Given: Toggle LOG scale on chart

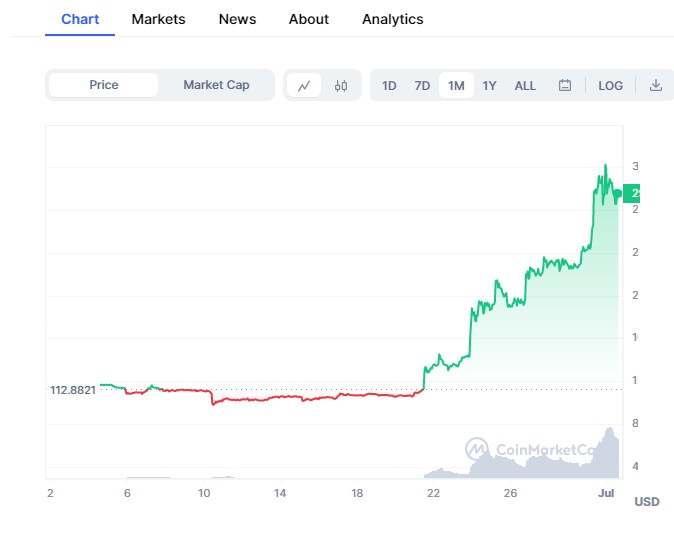Looking at the screenshot, I should click(610, 86).
